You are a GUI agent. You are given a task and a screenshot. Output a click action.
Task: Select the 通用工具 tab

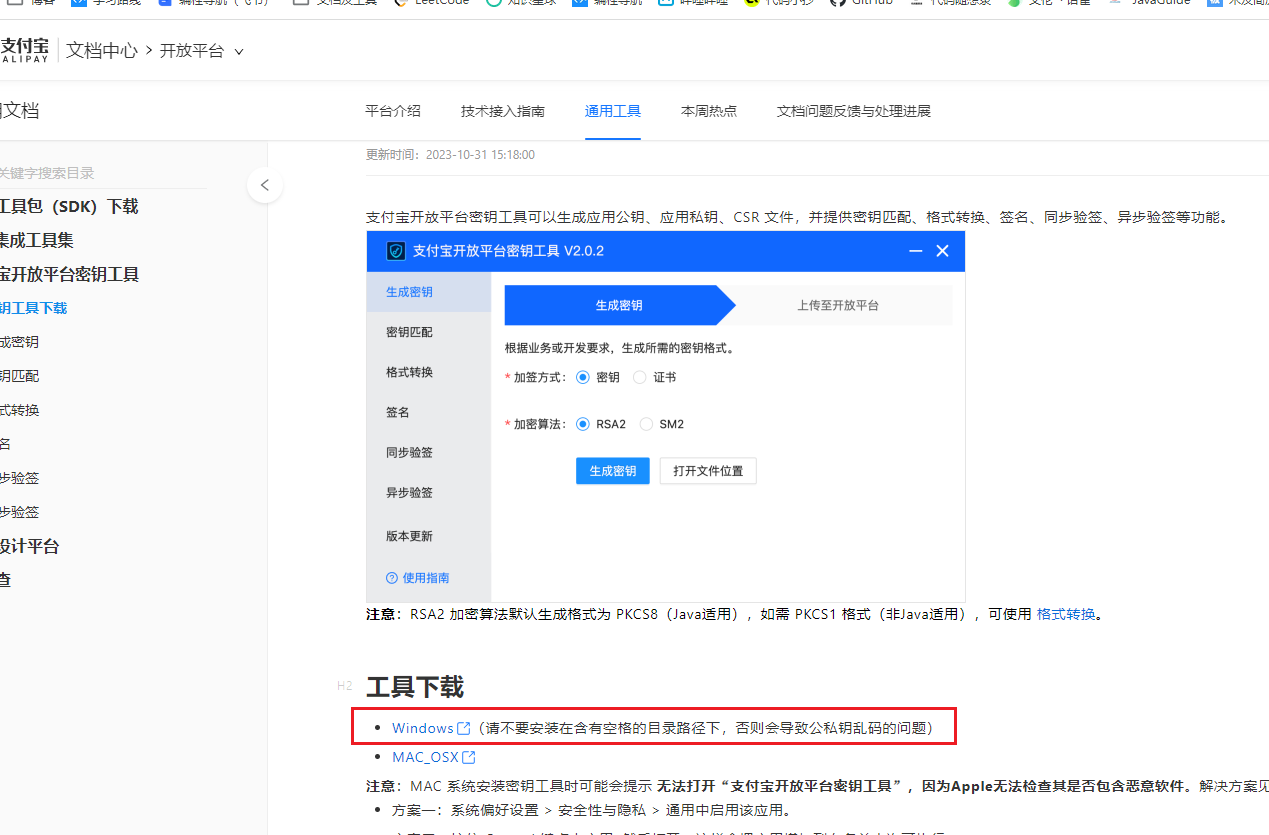[613, 111]
